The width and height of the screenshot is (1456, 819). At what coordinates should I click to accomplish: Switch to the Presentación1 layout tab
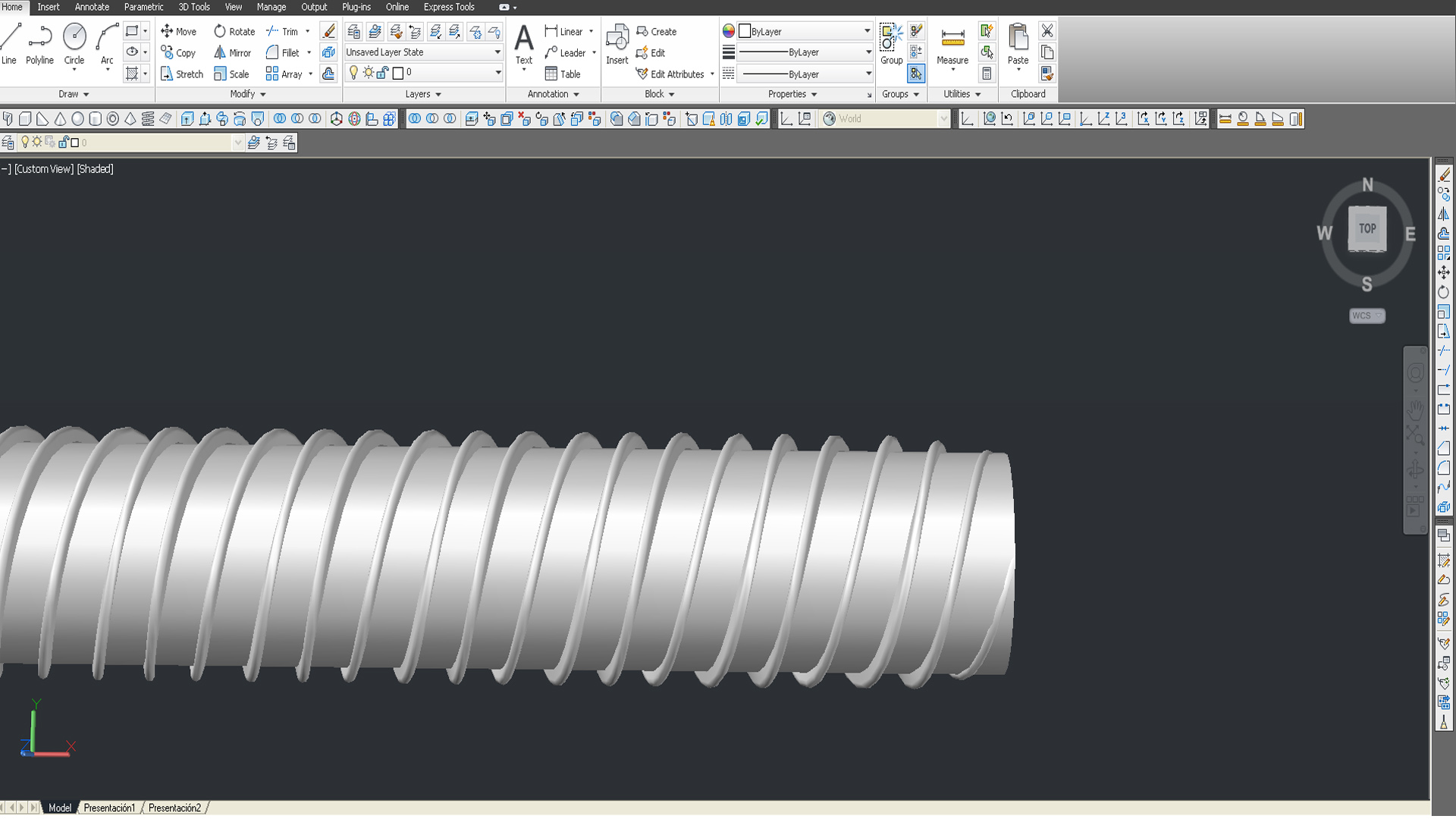pos(109,808)
